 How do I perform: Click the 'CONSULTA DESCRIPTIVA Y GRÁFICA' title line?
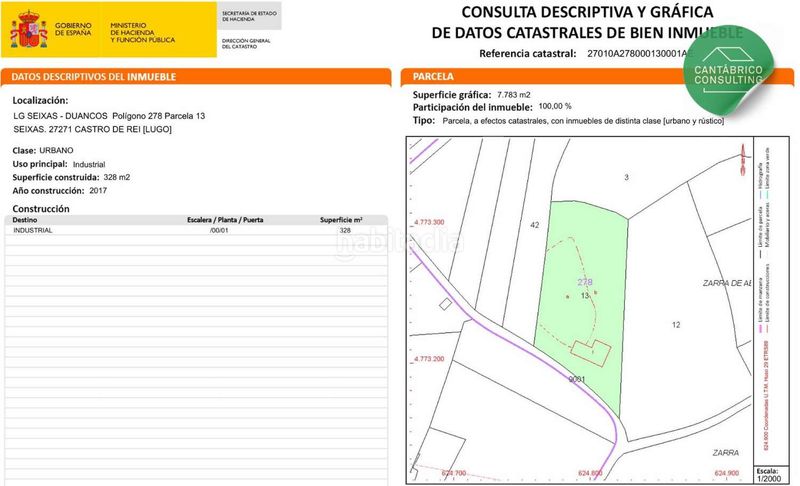[587, 12]
